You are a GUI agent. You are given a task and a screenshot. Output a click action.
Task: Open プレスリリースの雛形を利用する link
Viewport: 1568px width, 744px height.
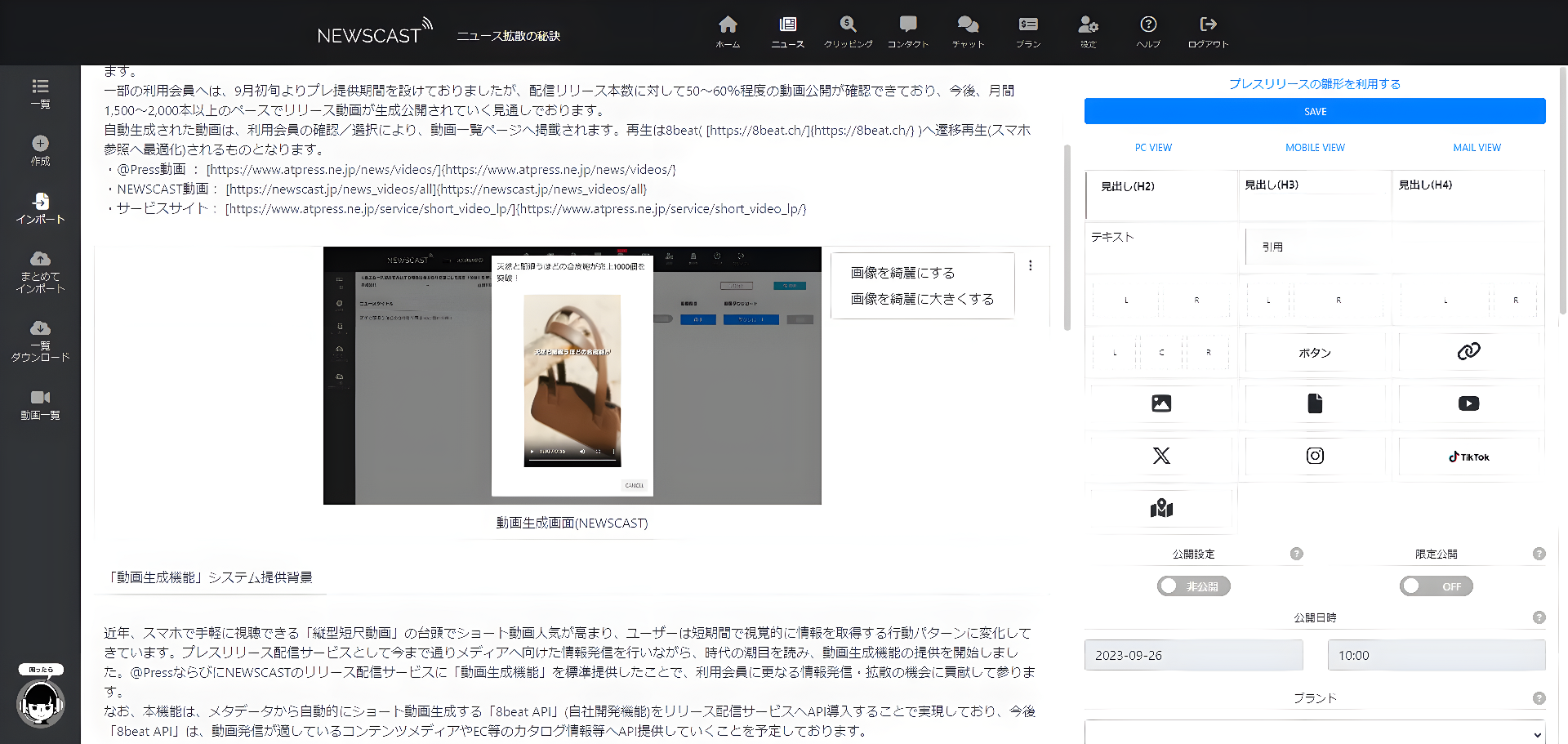(x=1315, y=83)
